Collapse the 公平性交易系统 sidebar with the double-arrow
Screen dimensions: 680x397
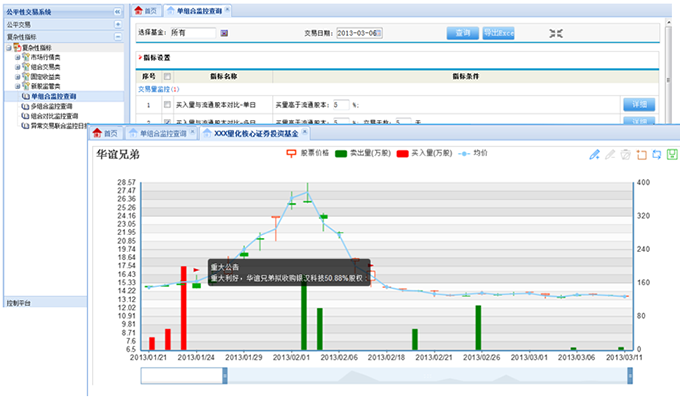click(x=117, y=12)
